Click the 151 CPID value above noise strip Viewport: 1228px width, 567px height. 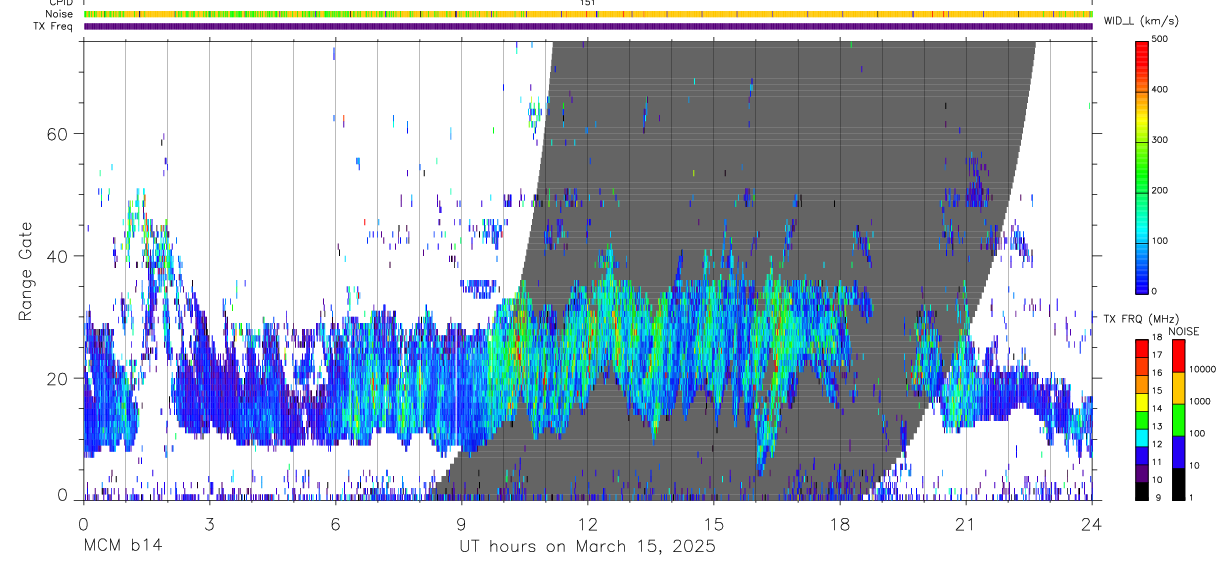click(587, 3)
